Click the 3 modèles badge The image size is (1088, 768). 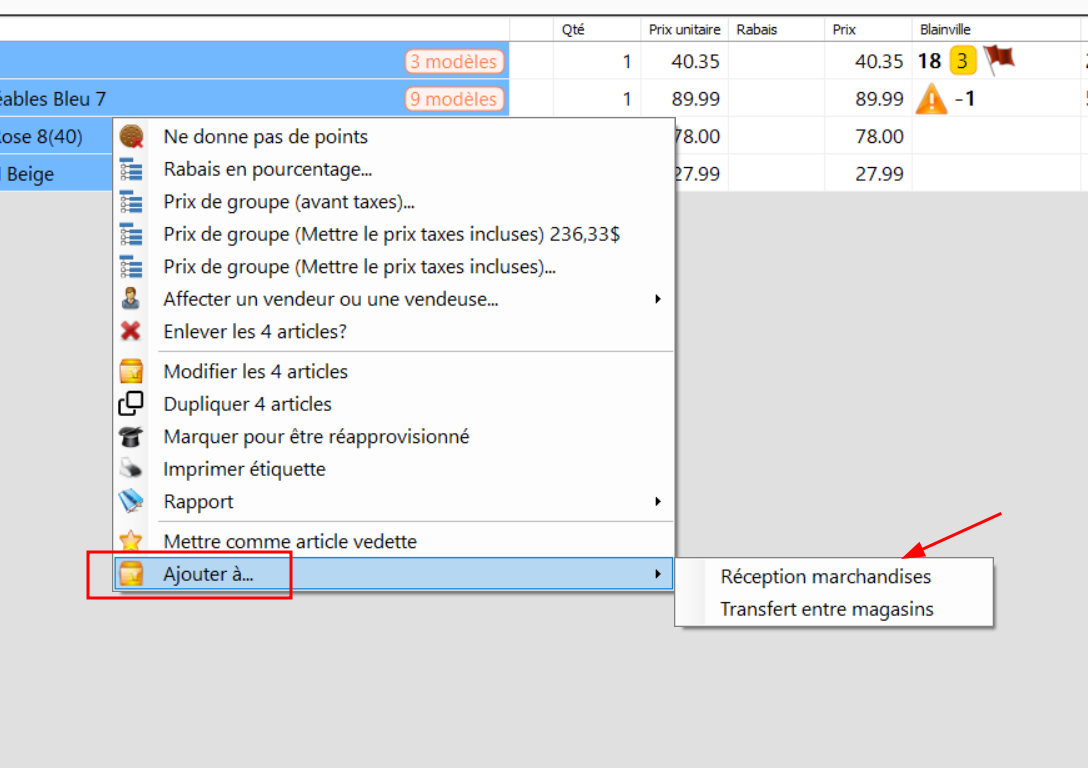tap(454, 61)
